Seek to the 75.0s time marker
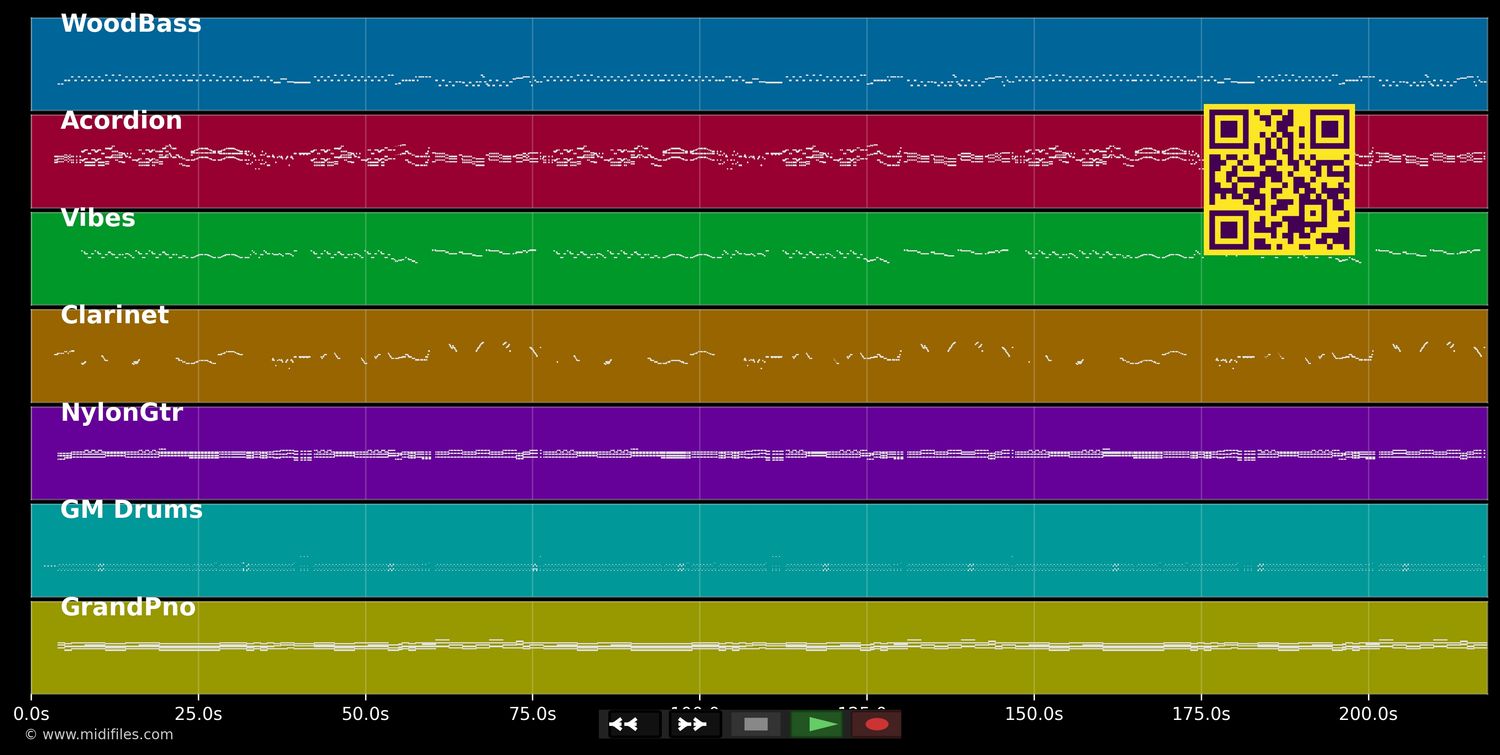The image size is (1500, 755). 532,714
